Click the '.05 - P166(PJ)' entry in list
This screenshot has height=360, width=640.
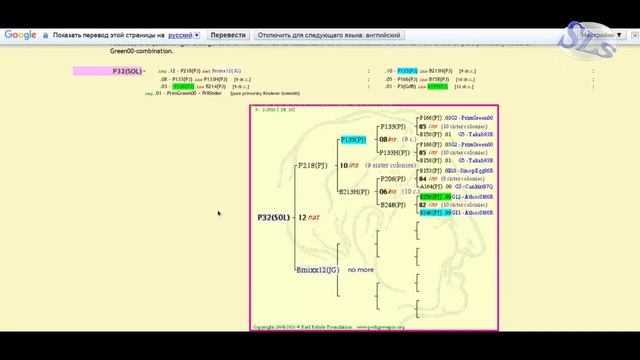click(x=401, y=79)
